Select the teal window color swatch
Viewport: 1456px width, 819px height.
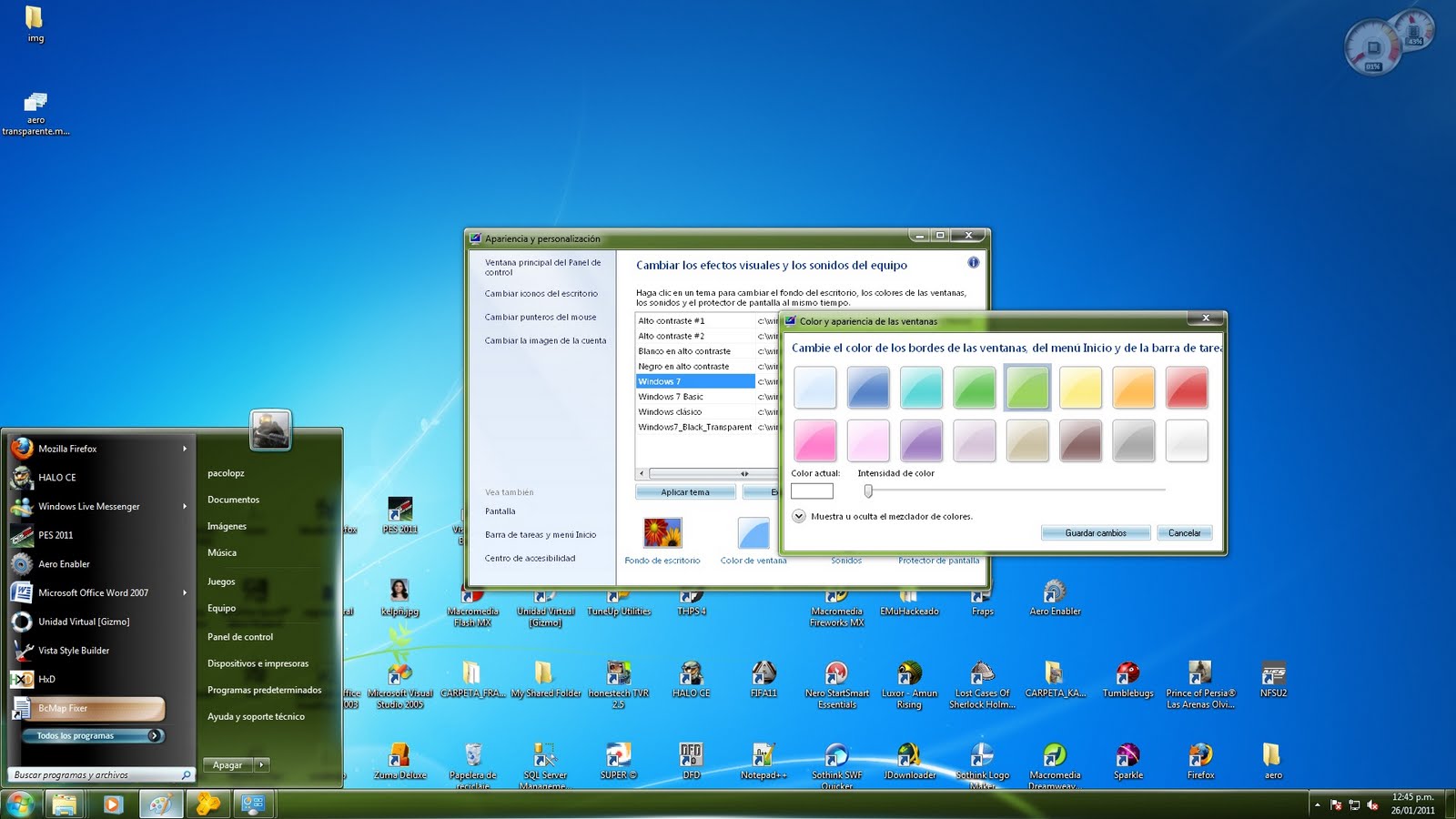921,388
